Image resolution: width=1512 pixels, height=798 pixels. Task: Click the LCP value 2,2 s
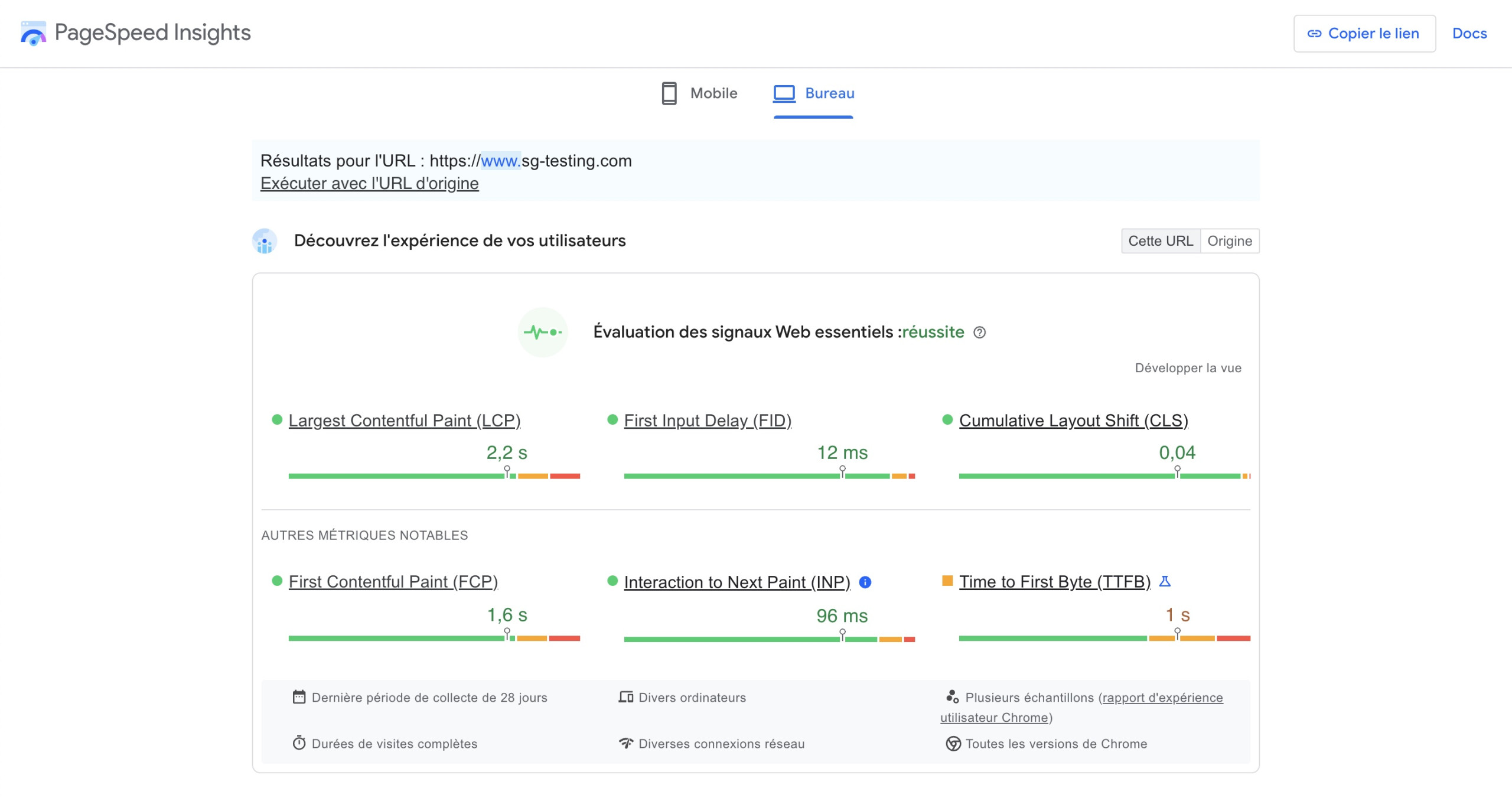(x=507, y=453)
